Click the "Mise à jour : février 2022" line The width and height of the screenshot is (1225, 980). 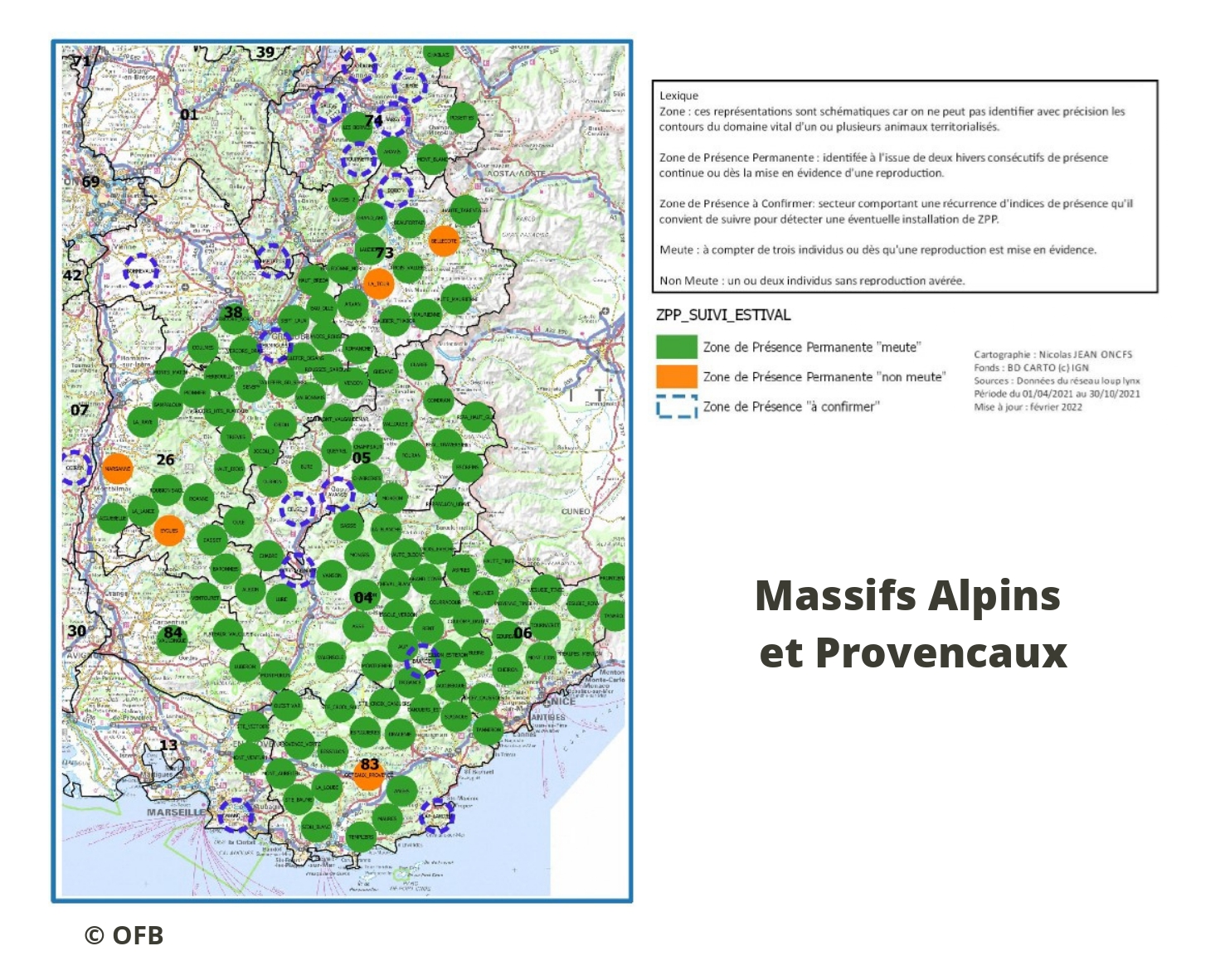coord(1028,407)
